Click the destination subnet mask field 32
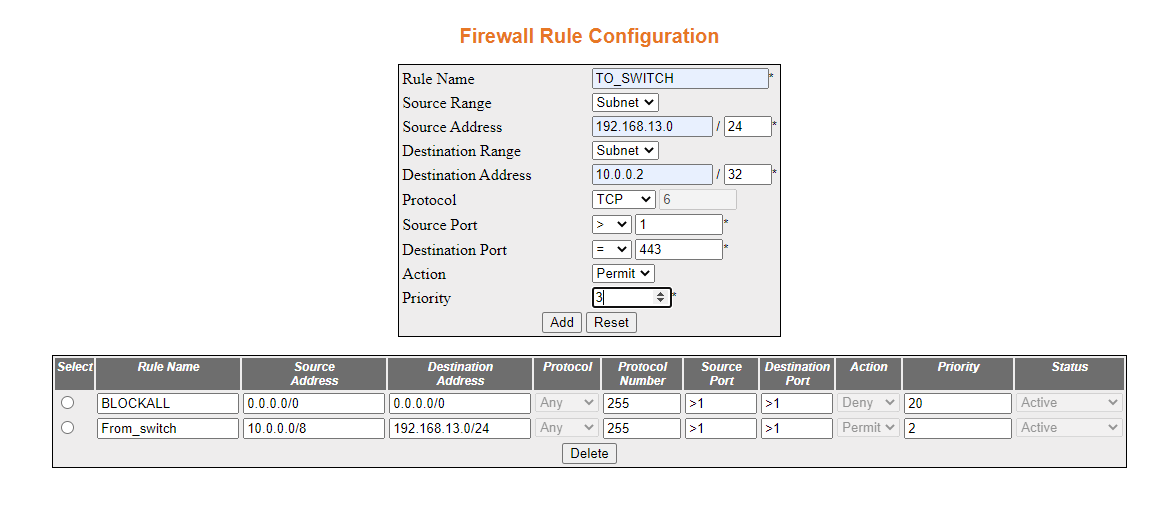The width and height of the screenshot is (1159, 509). 747,174
